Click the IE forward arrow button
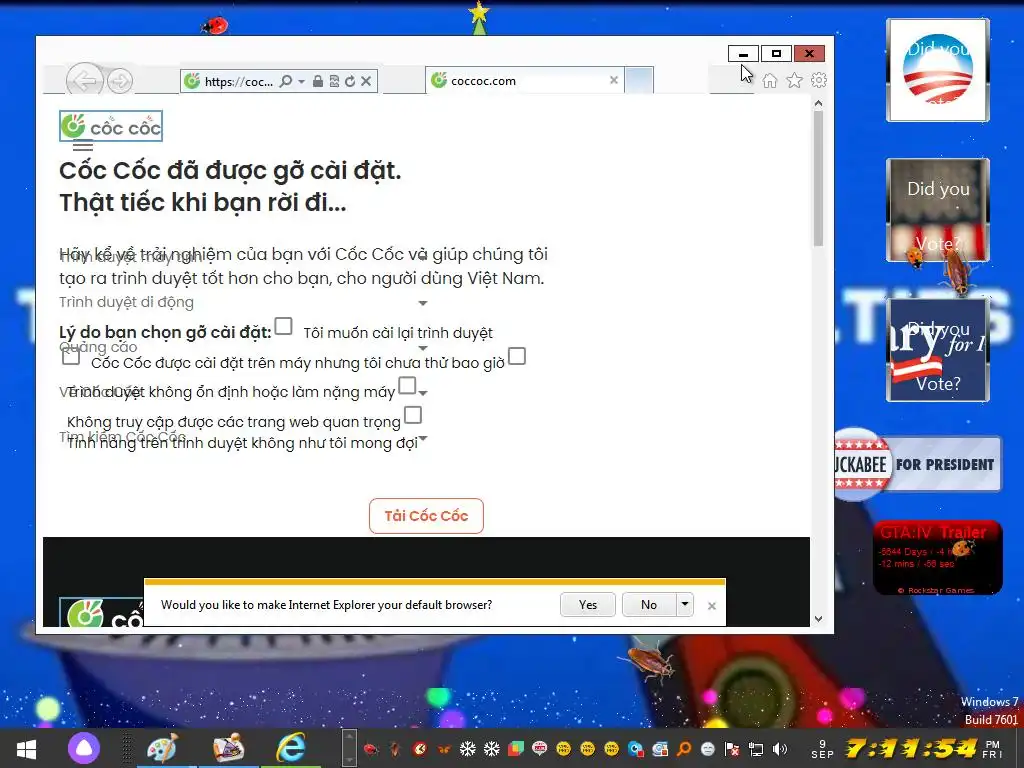The image size is (1024, 768). [x=120, y=81]
